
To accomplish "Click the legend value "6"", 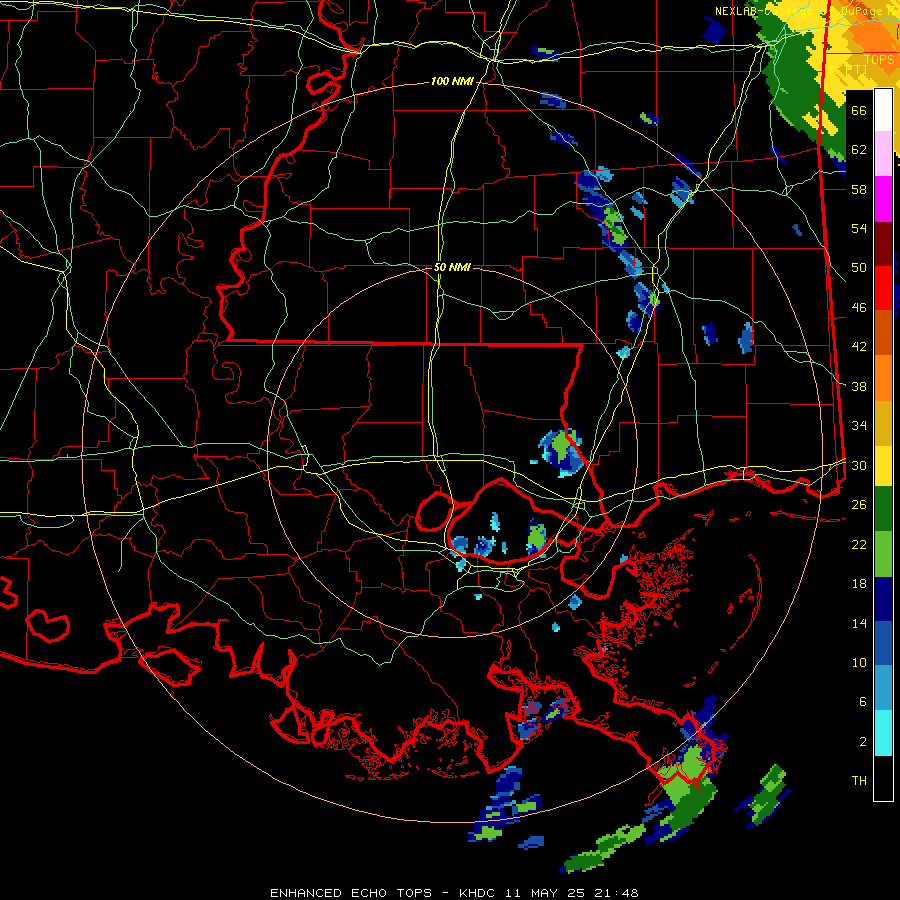I will (x=863, y=702).
